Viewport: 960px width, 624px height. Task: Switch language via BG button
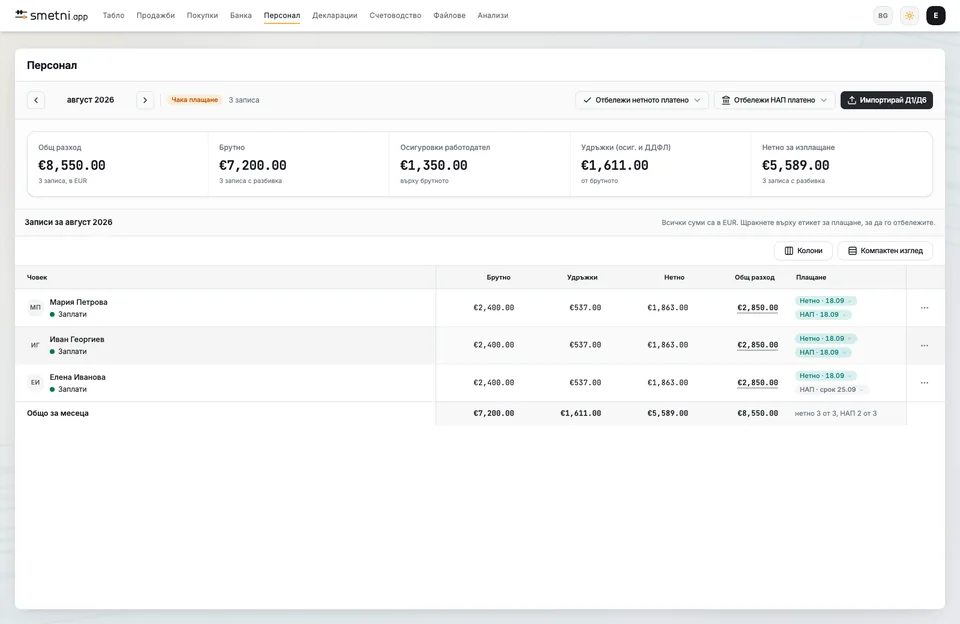pyautogui.click(x=883, y=16)
